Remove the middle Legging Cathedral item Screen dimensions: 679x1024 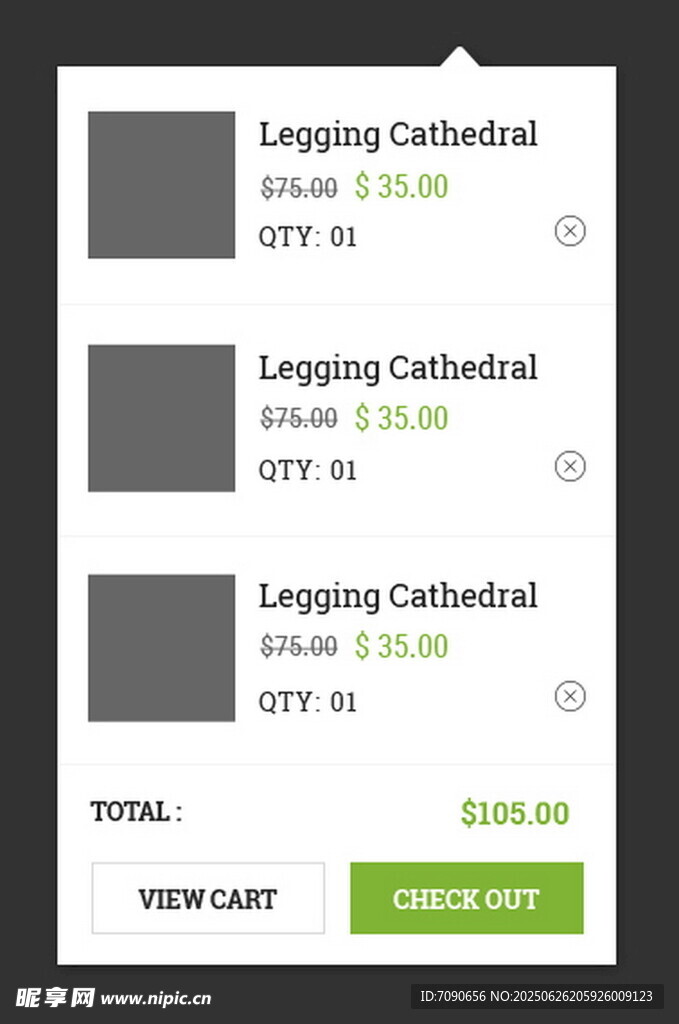coord(570,466)
